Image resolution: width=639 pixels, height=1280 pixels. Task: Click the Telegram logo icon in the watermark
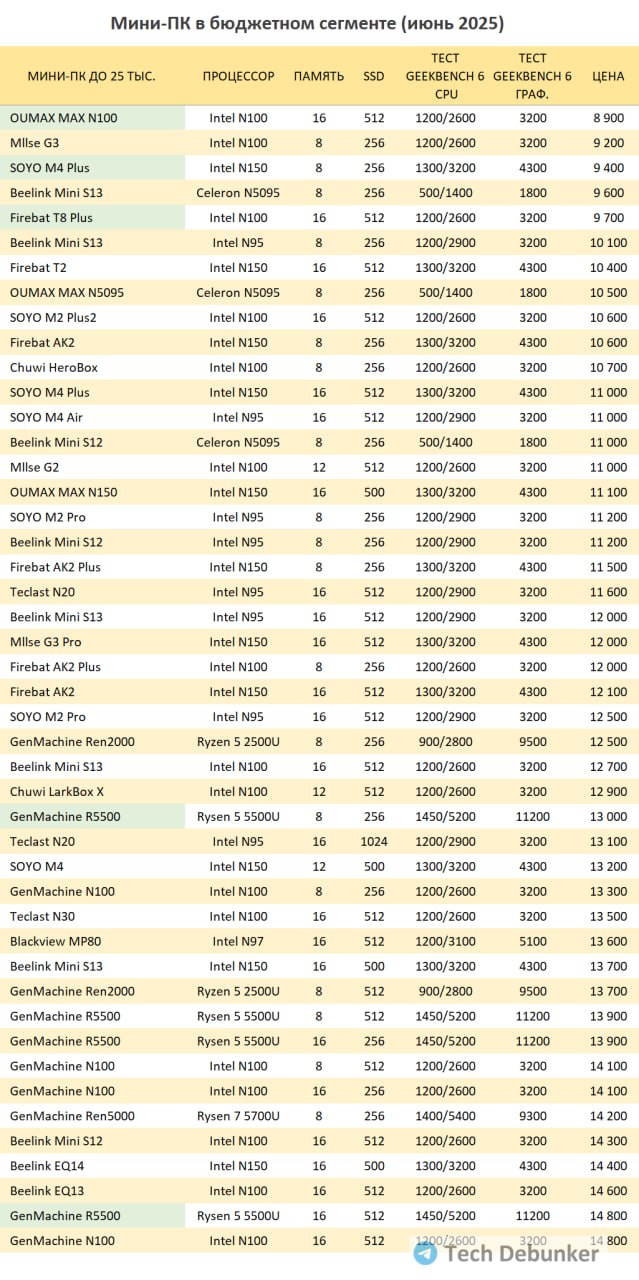tap(425, 1254)
